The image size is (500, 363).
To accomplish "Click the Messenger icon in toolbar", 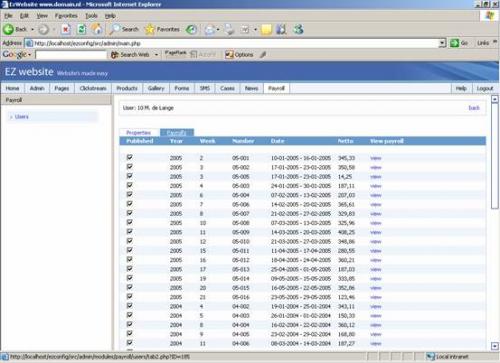I will (x=298, y=29).
